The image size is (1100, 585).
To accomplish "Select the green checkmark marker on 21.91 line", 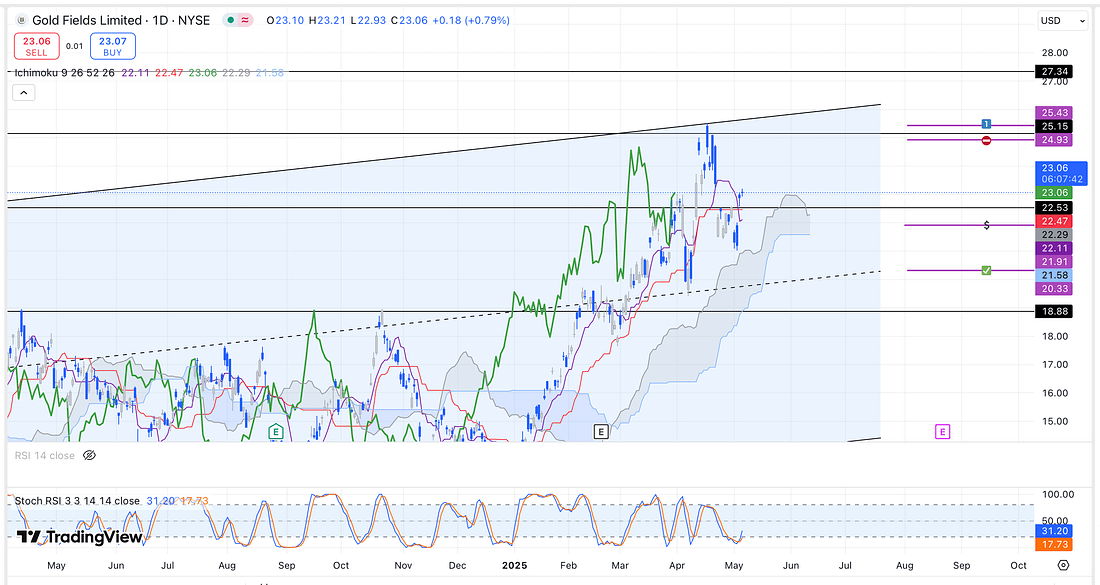I will (986, 270).
